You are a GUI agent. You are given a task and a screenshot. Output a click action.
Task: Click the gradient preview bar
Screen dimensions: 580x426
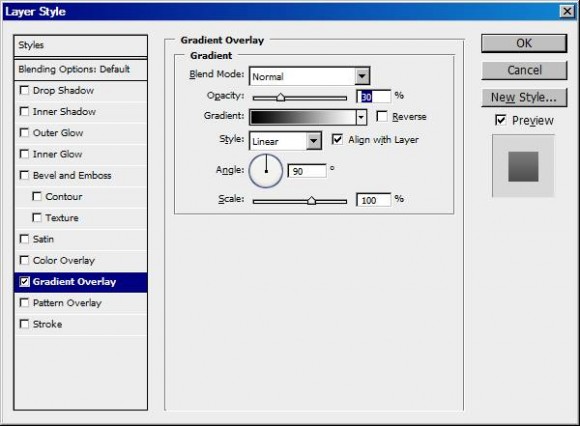click(x=303, y=117)
